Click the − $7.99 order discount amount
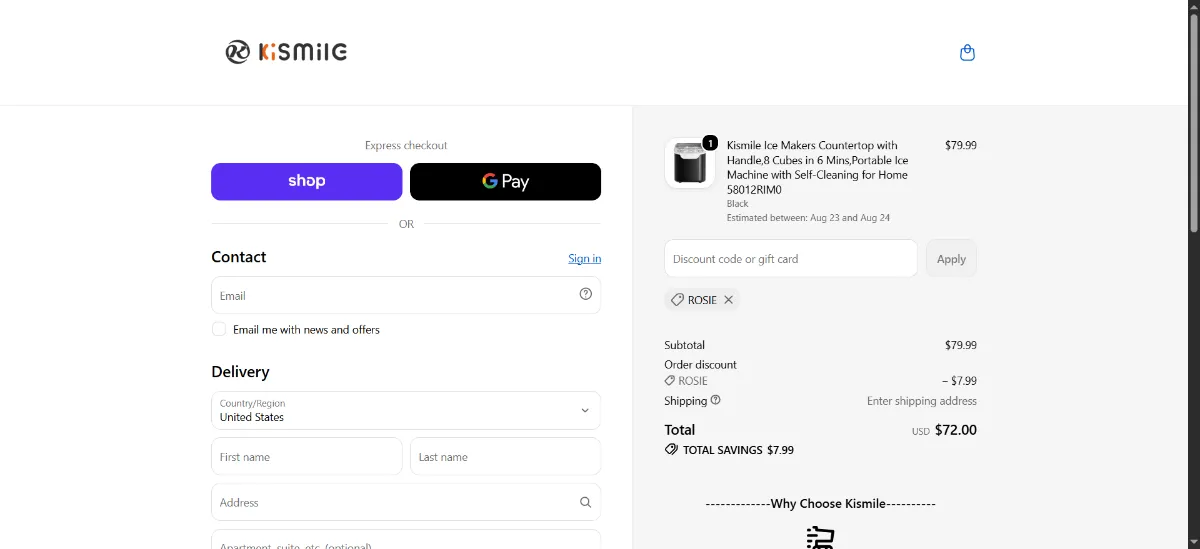The height and width of the screenshot is (549, 1200). (960, 381)
